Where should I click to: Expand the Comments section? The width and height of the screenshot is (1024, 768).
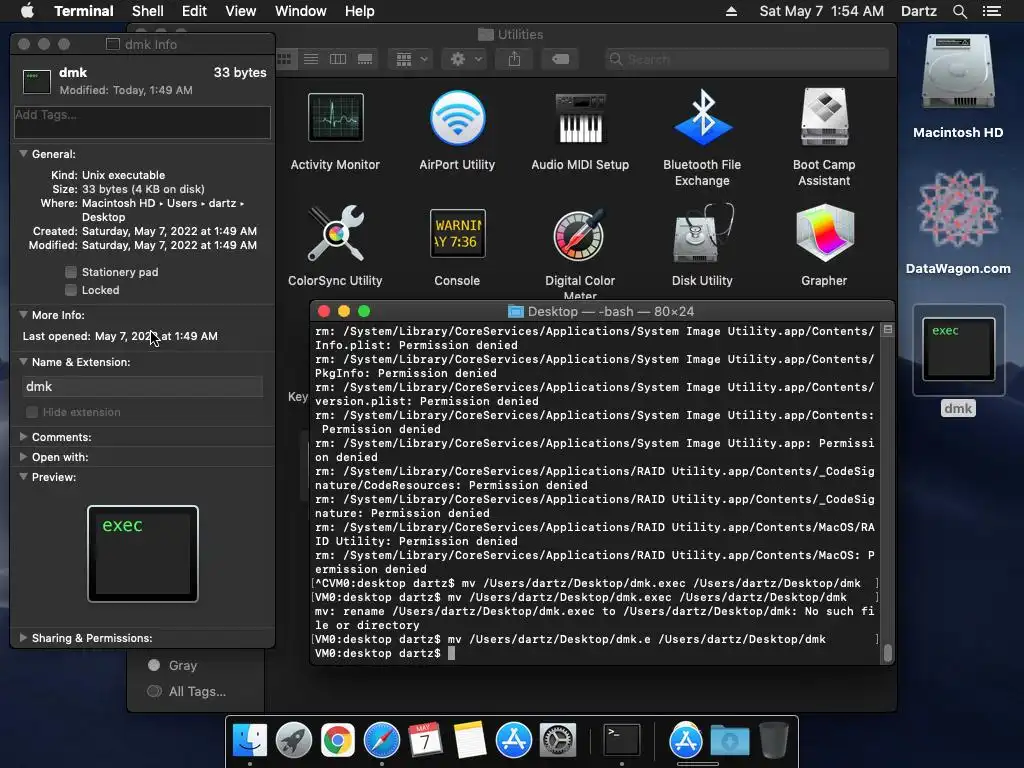coord(24,437)
